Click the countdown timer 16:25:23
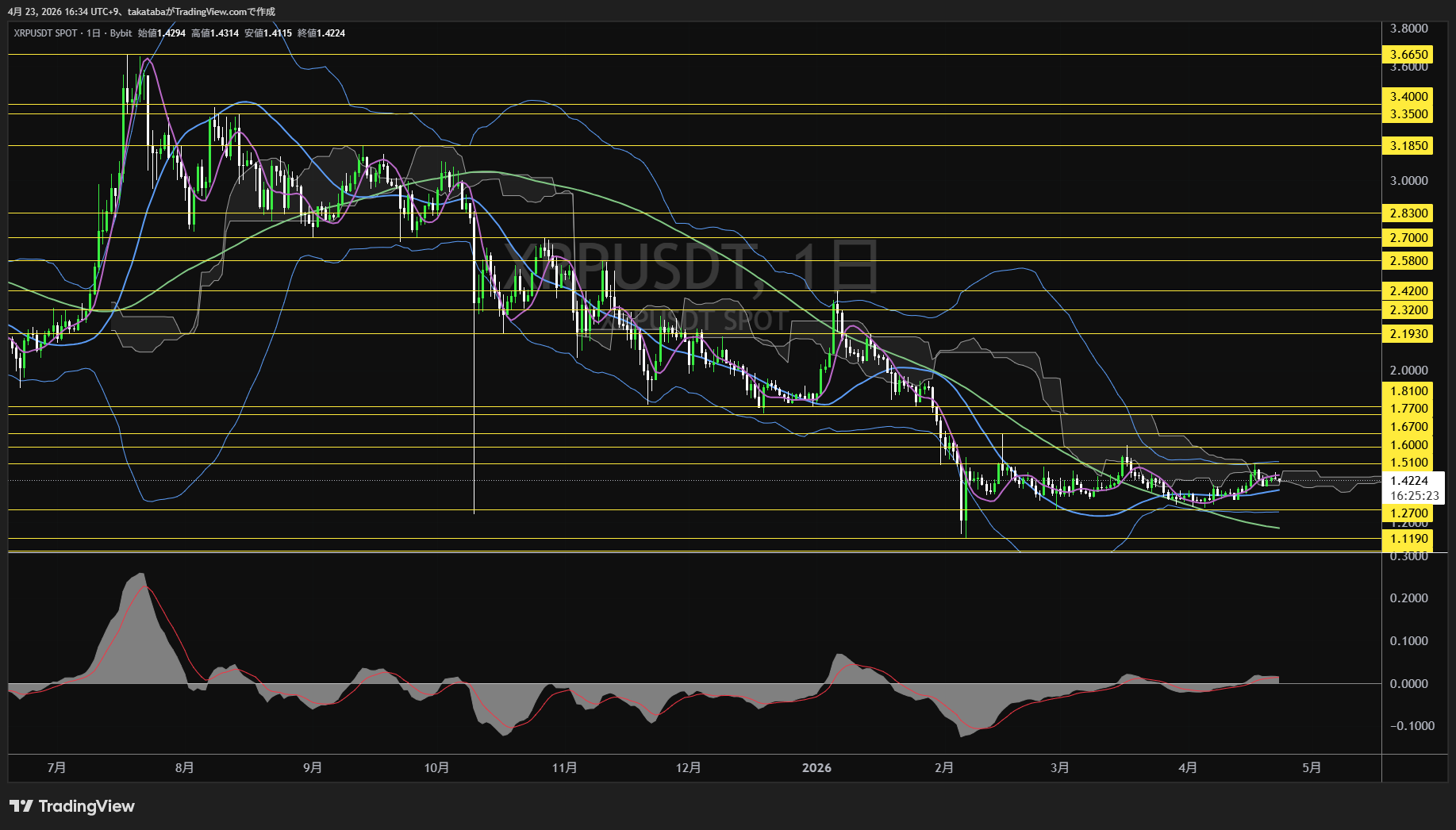The height and width of the screenshot is (830, 1456). point(1413,496)
